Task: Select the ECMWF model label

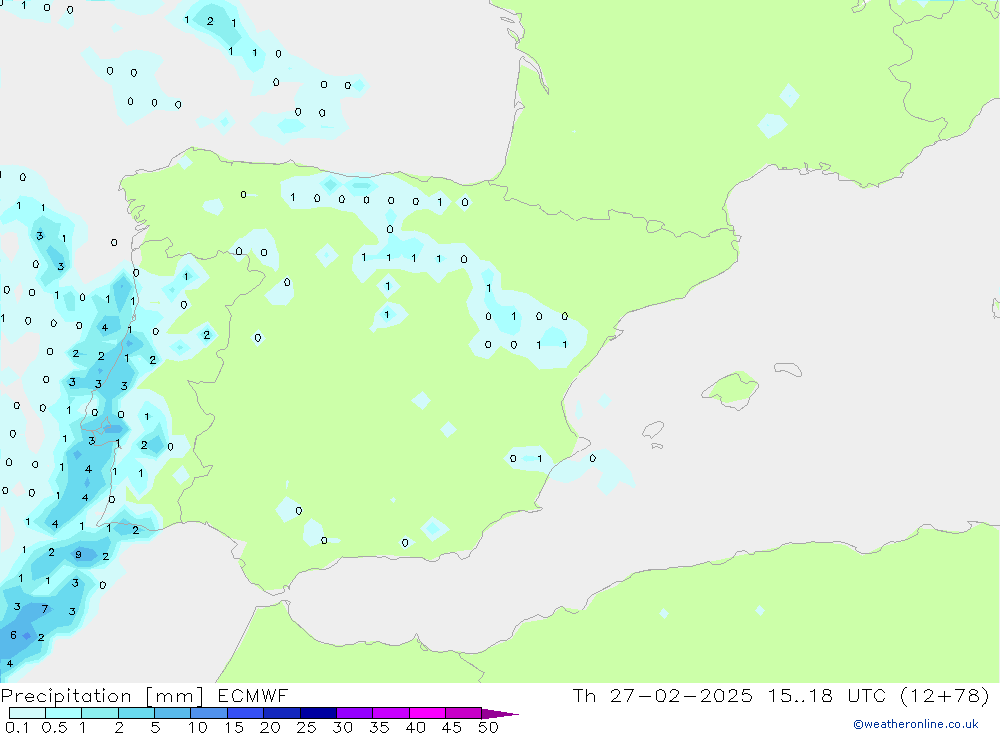Action: coord(255,696)
